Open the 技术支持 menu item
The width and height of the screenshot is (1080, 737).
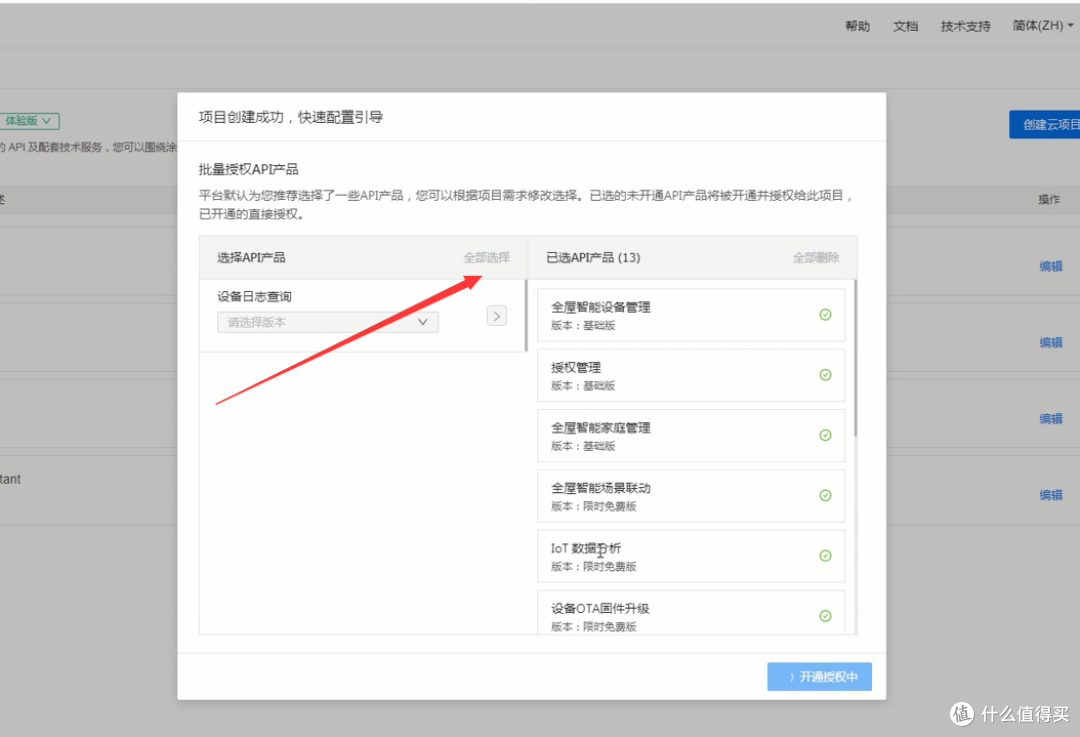click(966, 26)
